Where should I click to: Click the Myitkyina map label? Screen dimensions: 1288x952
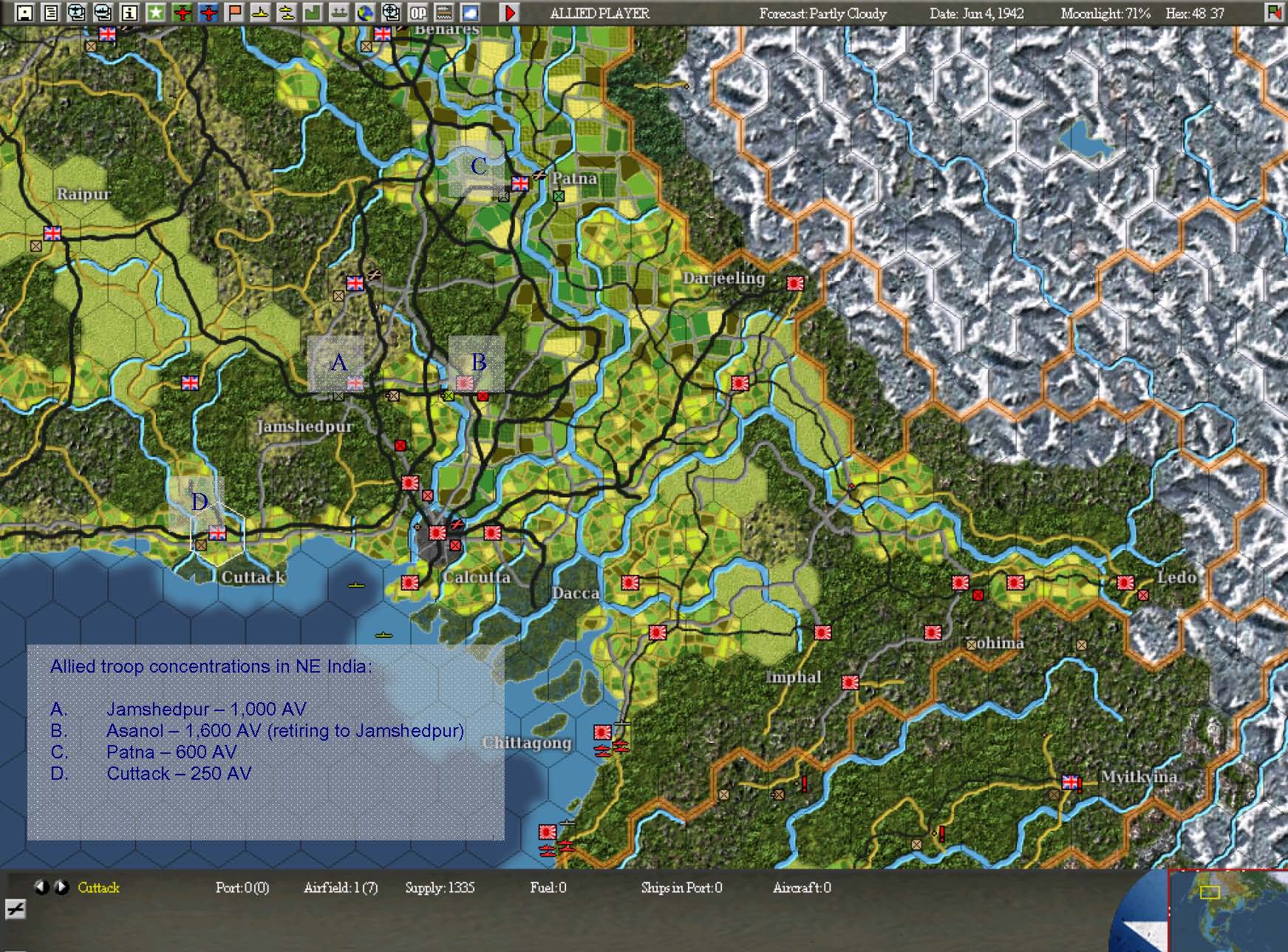(1139, 777)
